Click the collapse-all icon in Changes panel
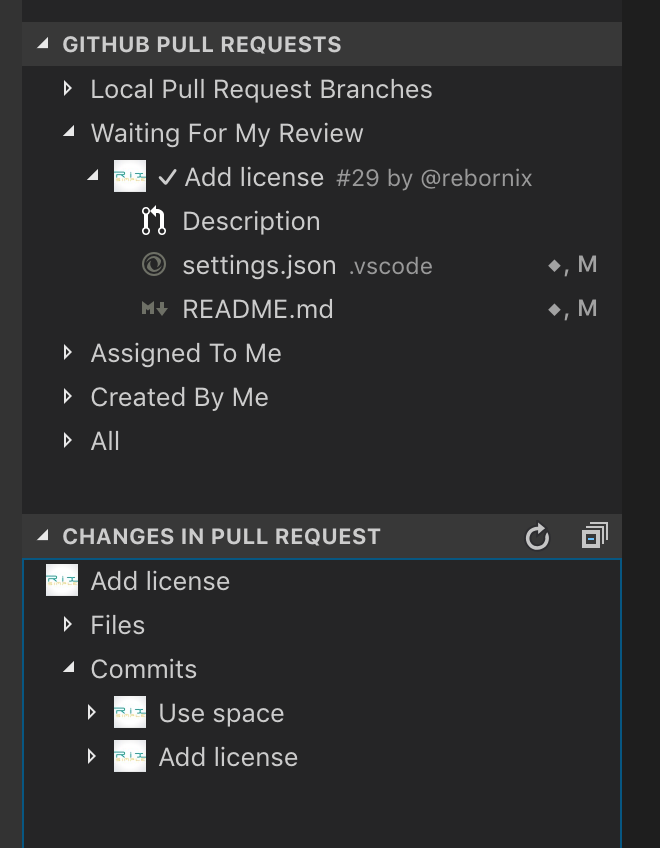 coord(594,536)
